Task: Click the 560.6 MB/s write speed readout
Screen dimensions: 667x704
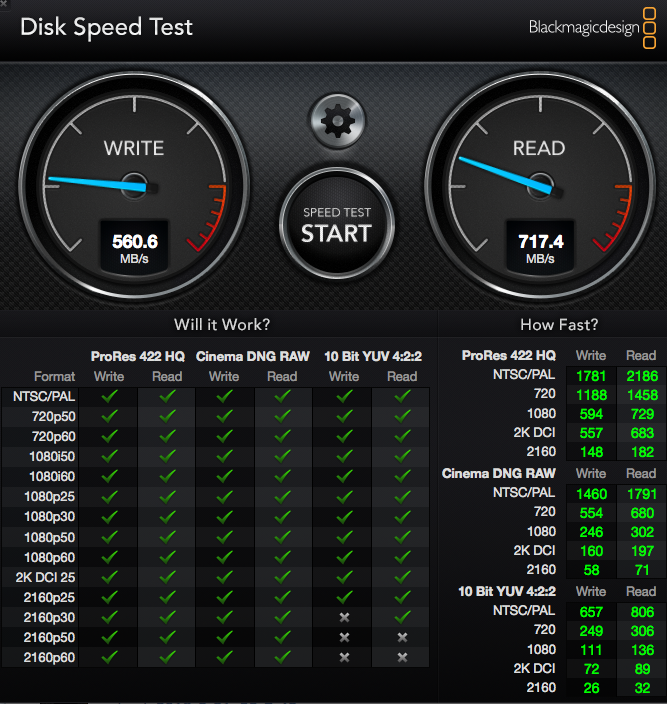Action: (x=135, y=247)
